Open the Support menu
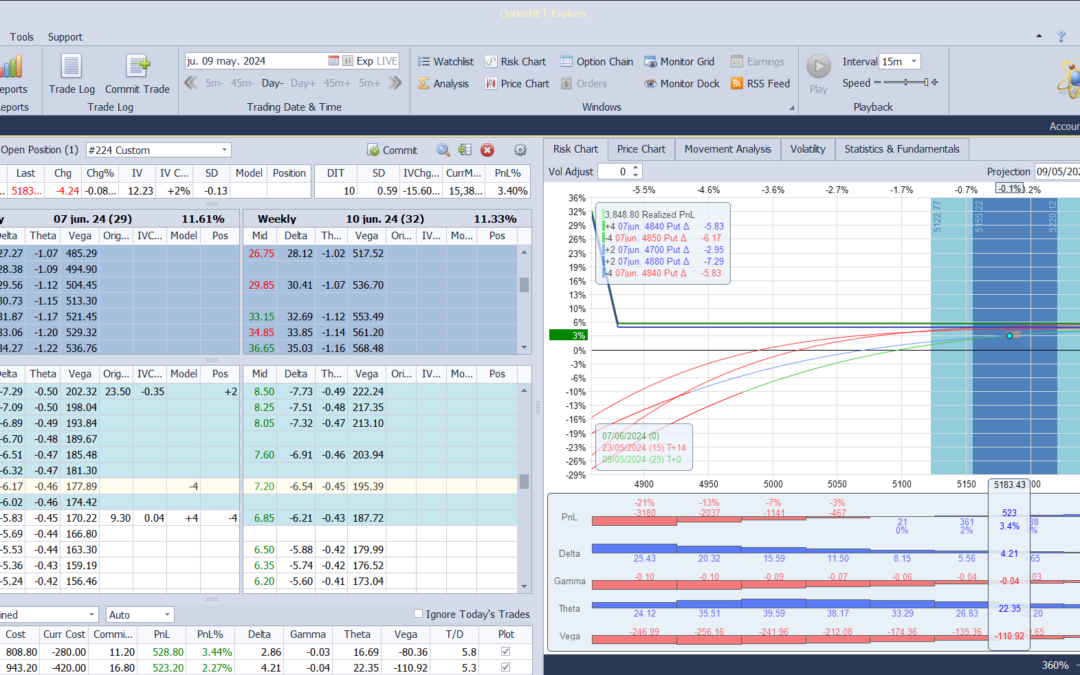The height and width of the screenshot is (675, 1080). tap(65, 37)
